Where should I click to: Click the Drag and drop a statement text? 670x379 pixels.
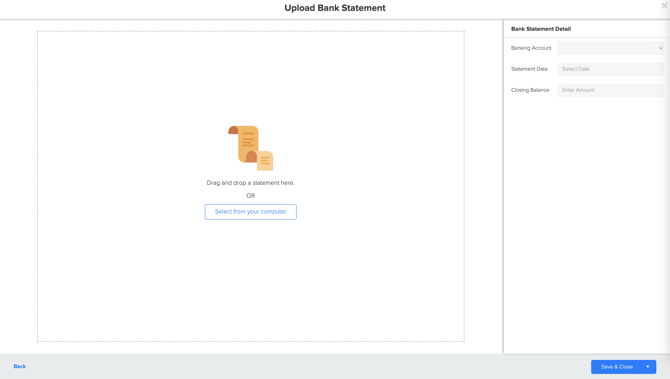pos(250,182)
